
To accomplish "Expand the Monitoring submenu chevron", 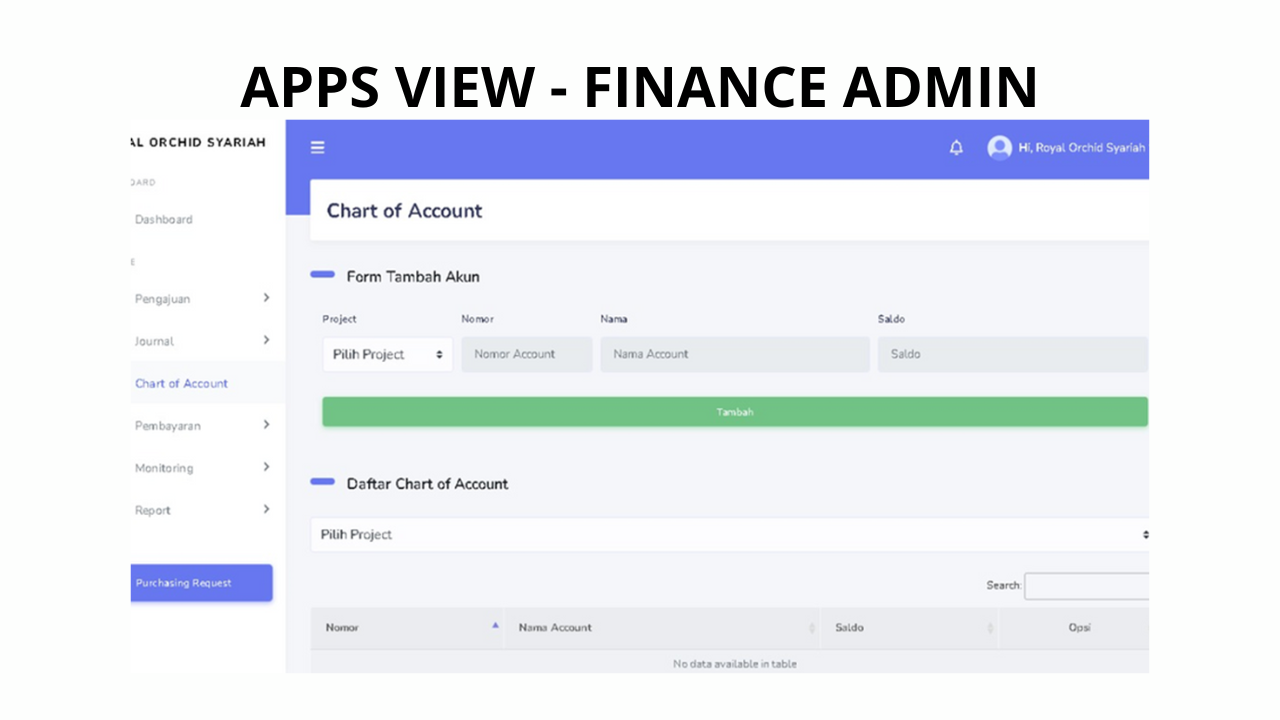I will click(x=266, y=467).
